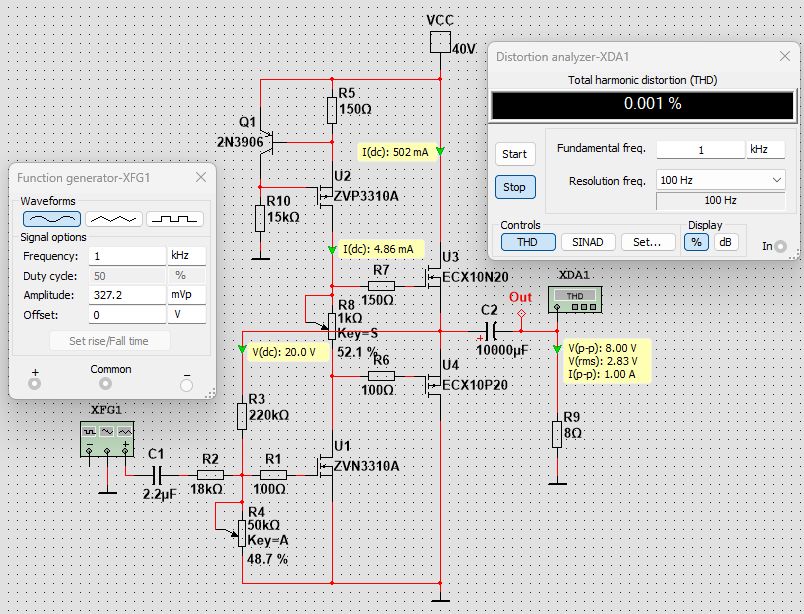Select resistor R7 symbol
The width and height of the screenshot is (804, 614).
click(381, 286)
